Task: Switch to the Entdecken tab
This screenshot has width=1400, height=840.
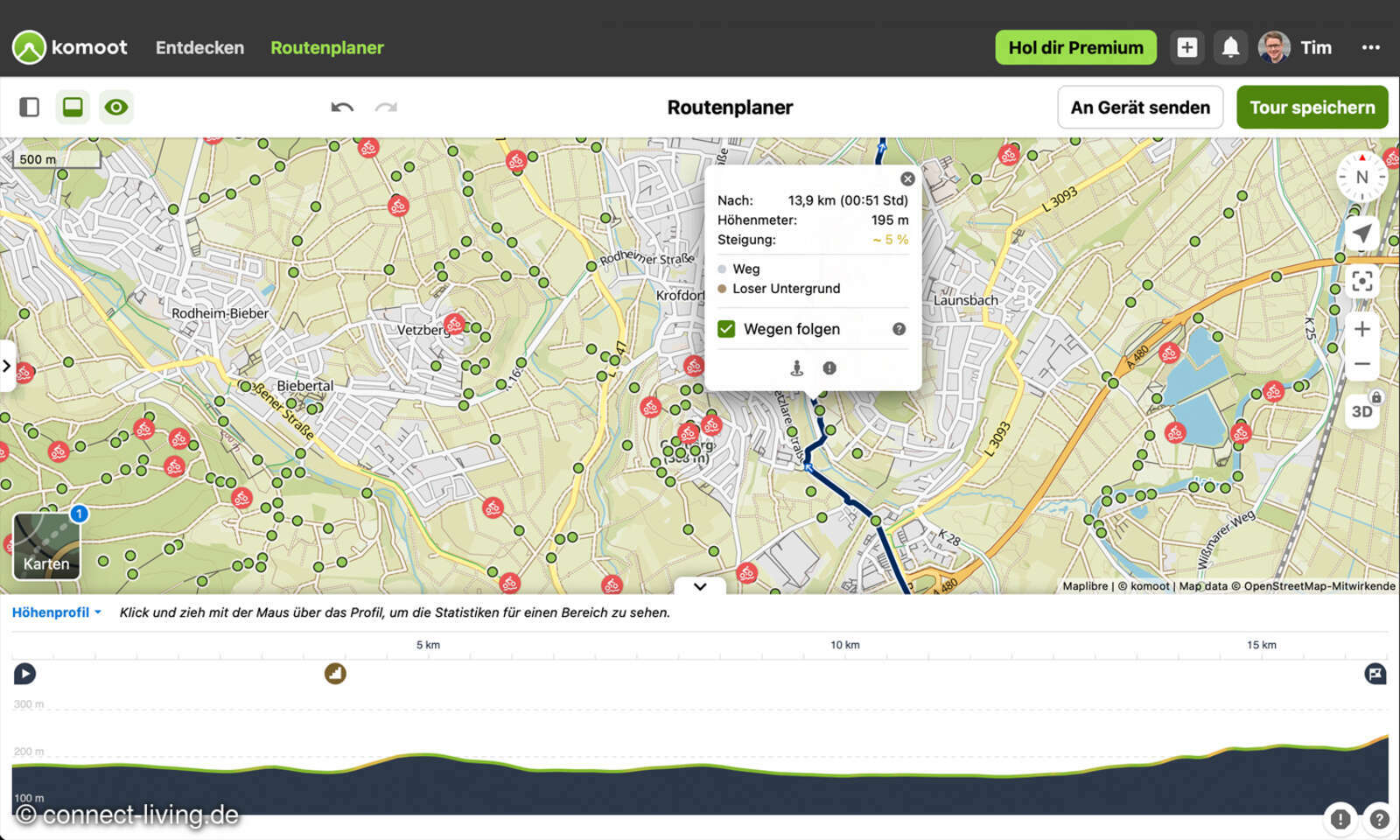Action: pyautogui.click(x=199, y=47)
